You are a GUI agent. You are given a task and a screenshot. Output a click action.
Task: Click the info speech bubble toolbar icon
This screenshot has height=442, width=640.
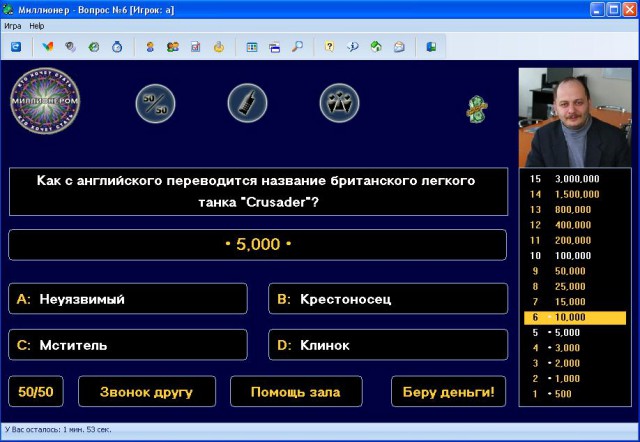353,47
